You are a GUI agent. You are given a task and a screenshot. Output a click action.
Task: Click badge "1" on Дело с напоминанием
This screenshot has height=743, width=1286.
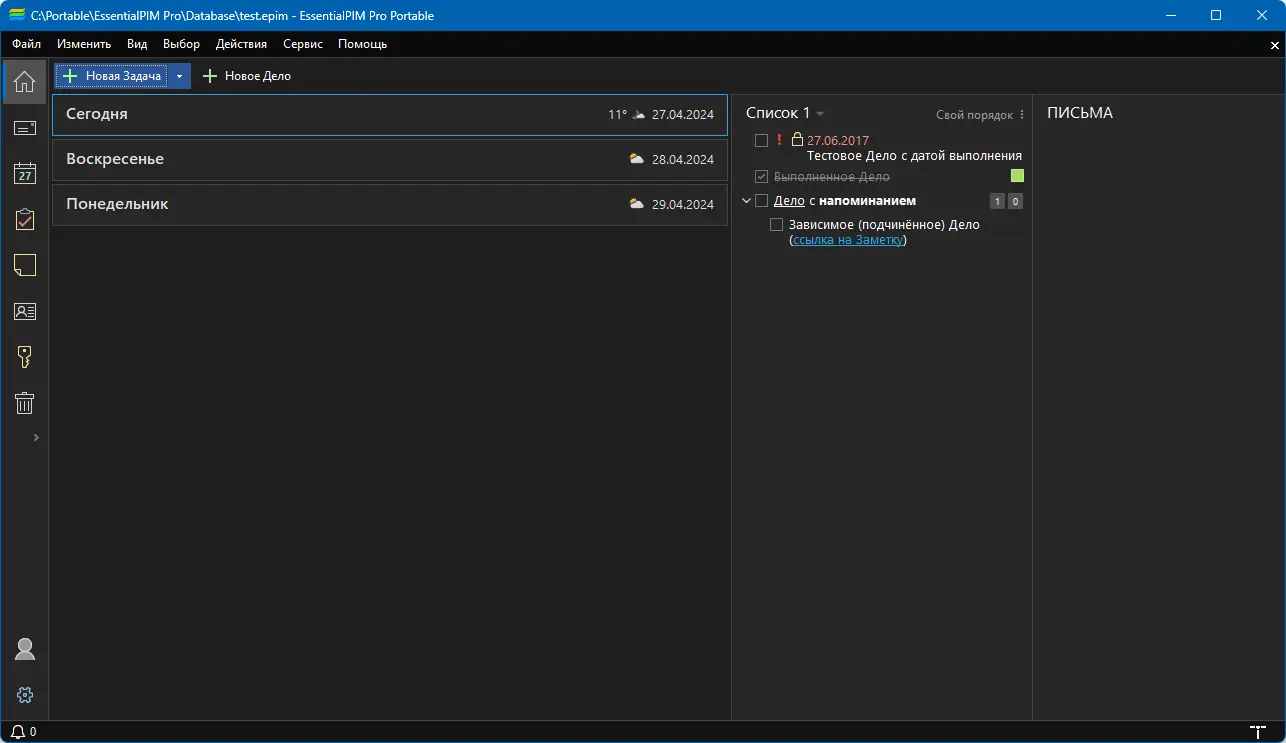tap(997, 202)
